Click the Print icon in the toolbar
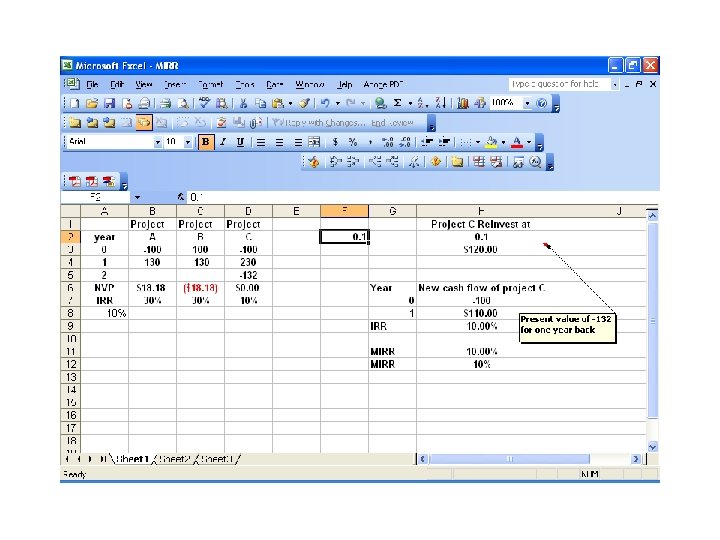Image resolution: width=720 pixels, height=540 pixels. 165,104
